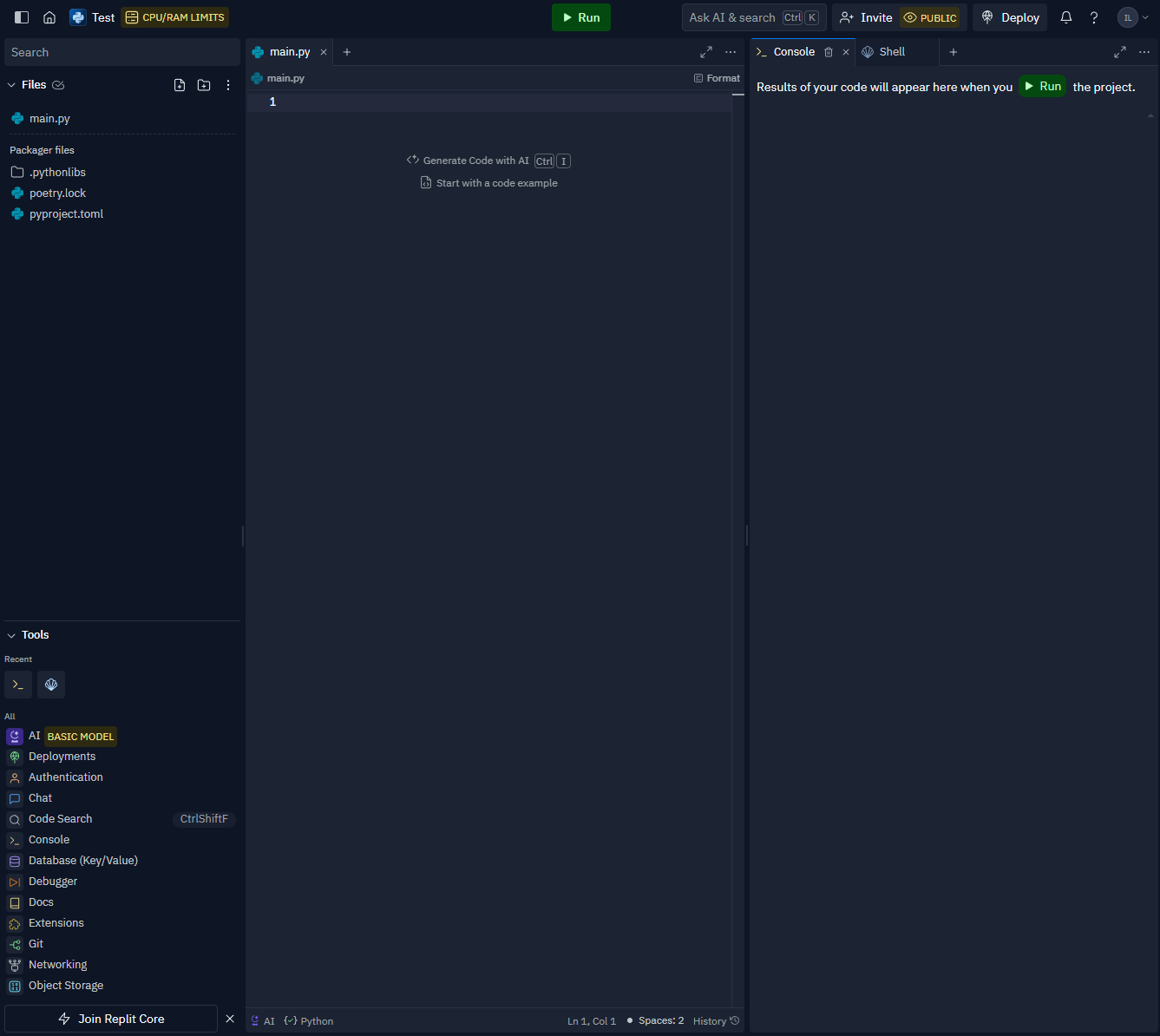1160x1036 pixels.
Task: Click the Deploy button
Action: pos(1010,17)
